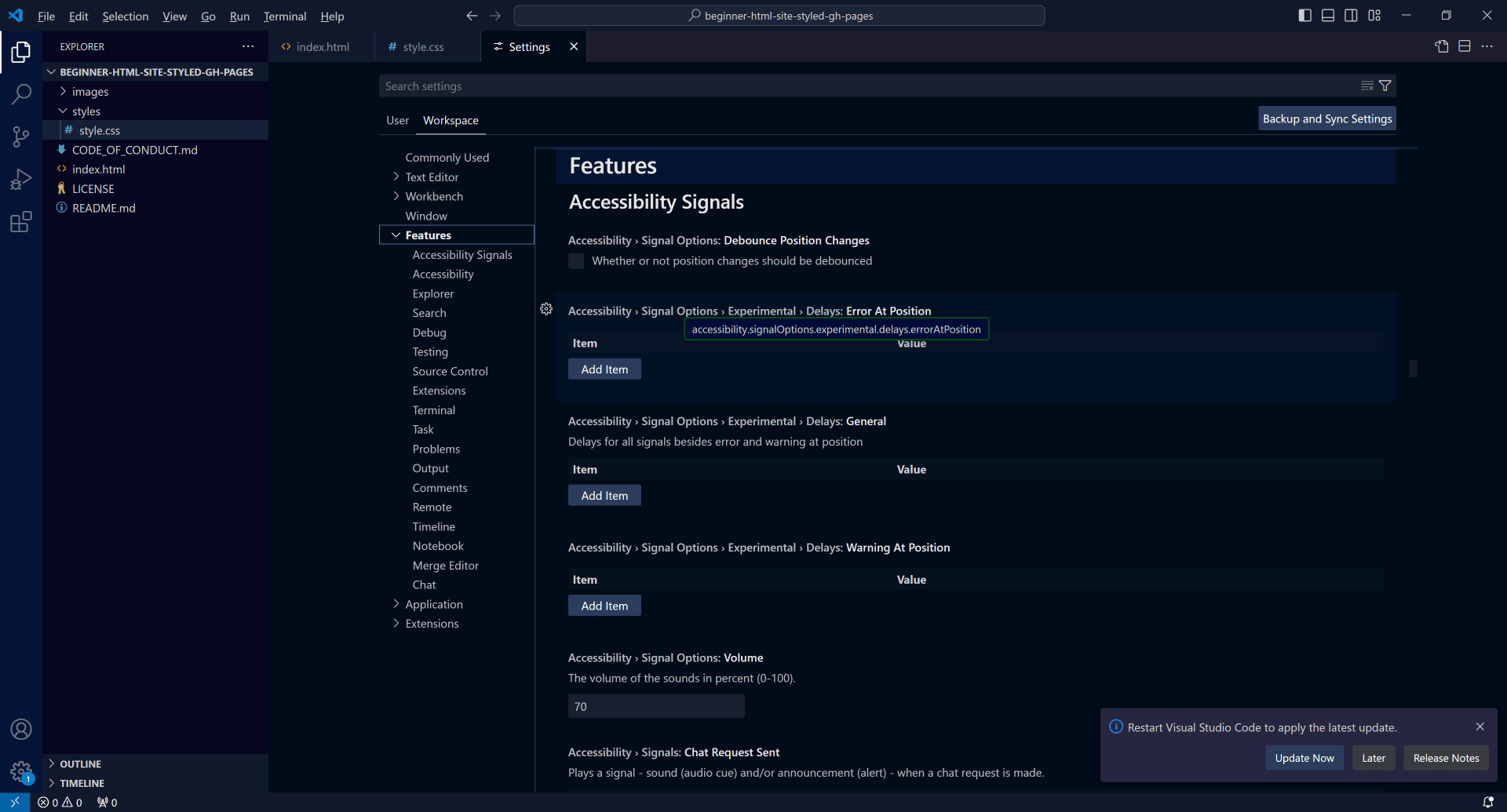
Task: Open the Source Control view
Action: (21, 137)
